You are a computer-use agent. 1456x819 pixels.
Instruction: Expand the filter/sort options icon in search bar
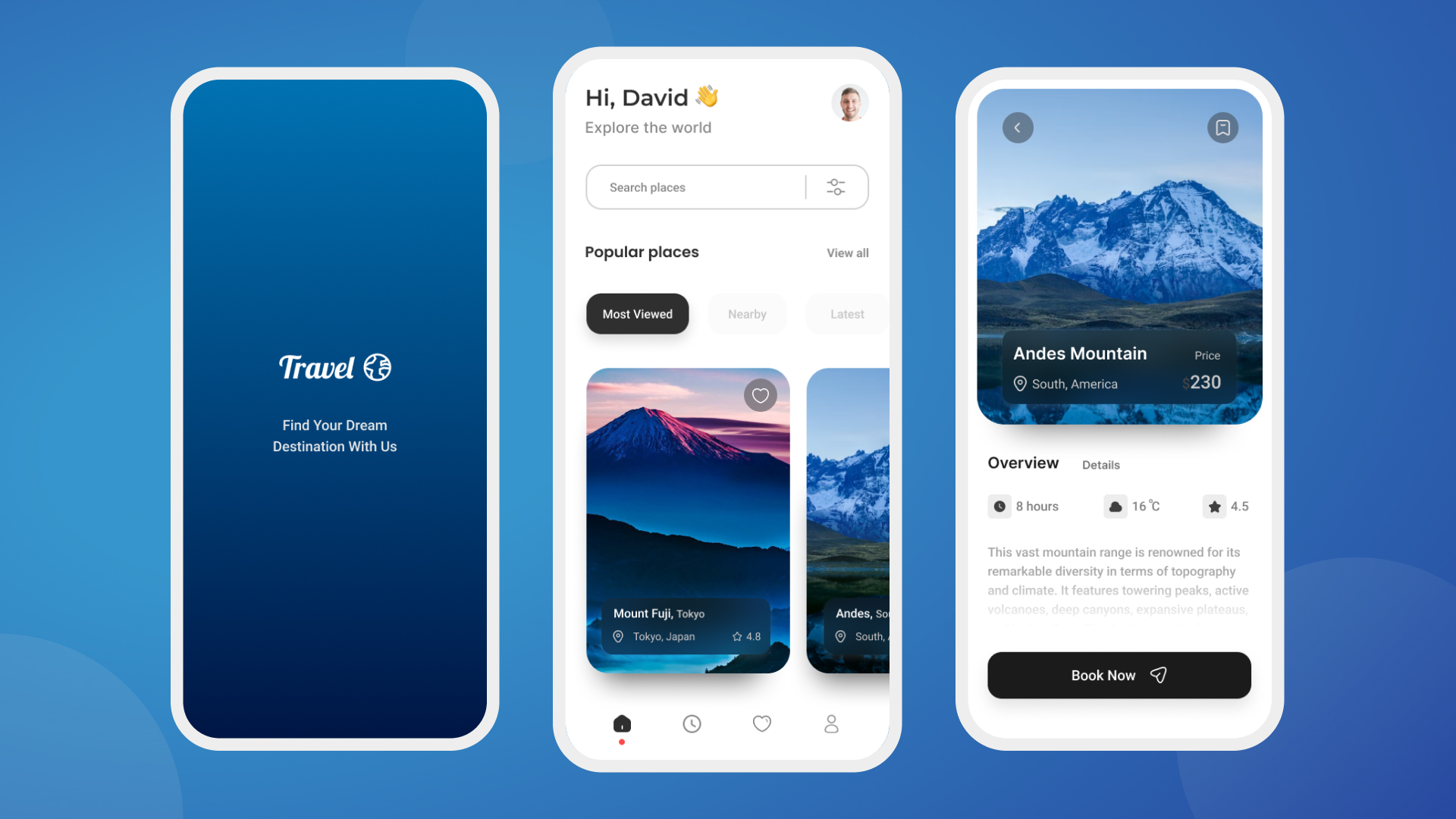(836, 187)
